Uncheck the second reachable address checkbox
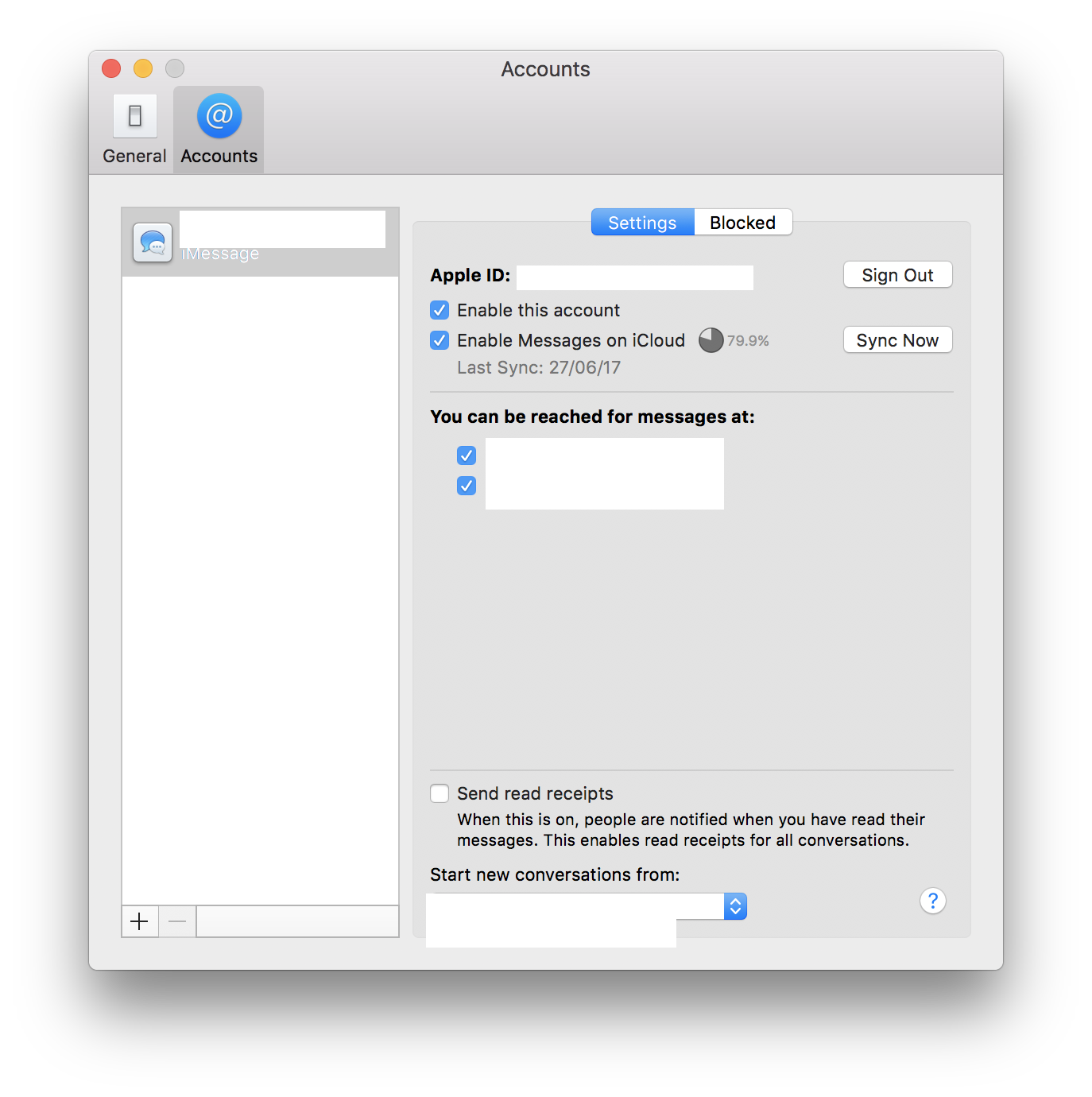The height and width of the screenshot is (1097, 1092). coord(467,486)
